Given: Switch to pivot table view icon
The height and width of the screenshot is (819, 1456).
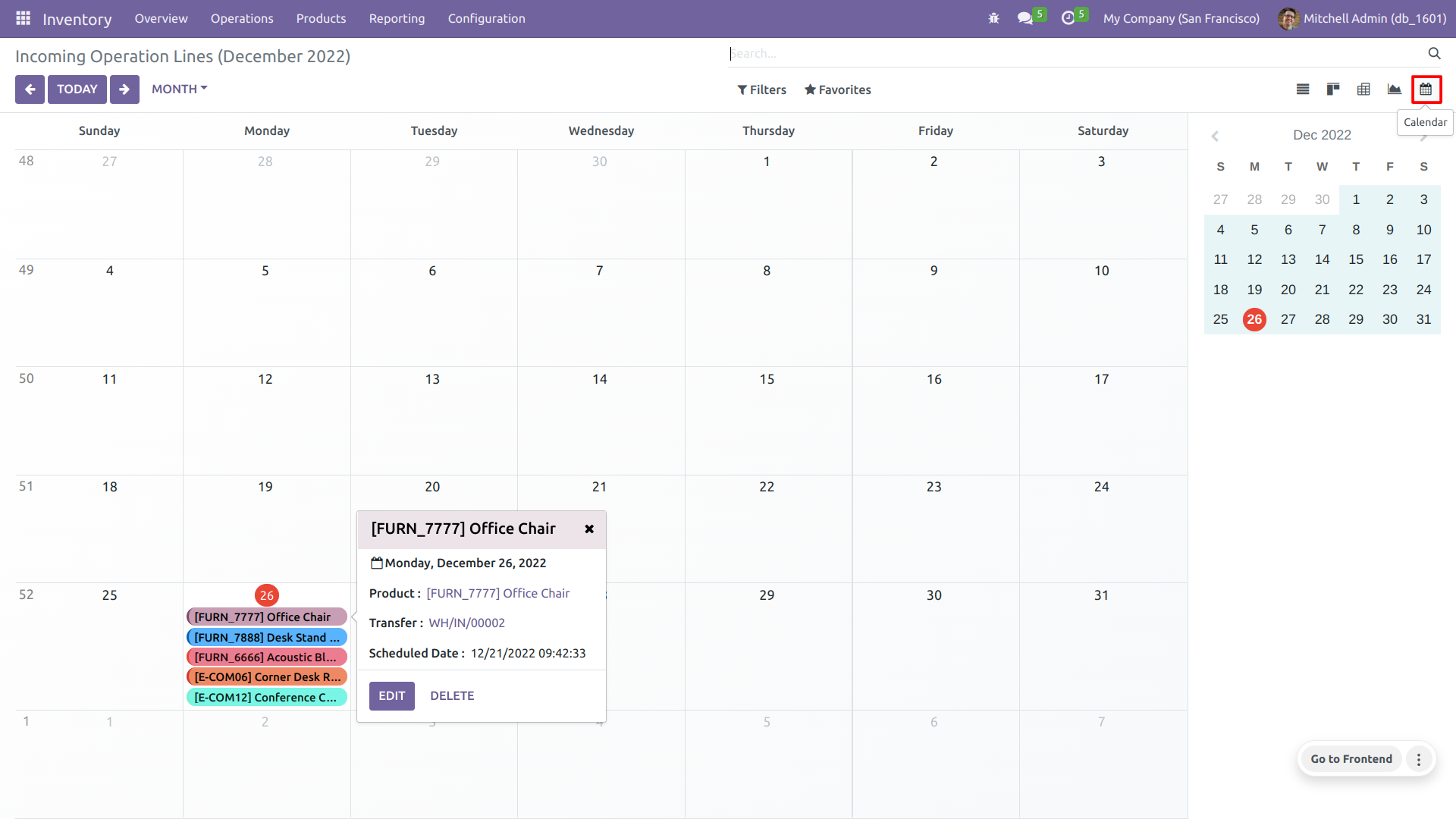Looking at the screenshot, I should (x=1363, y=89).
